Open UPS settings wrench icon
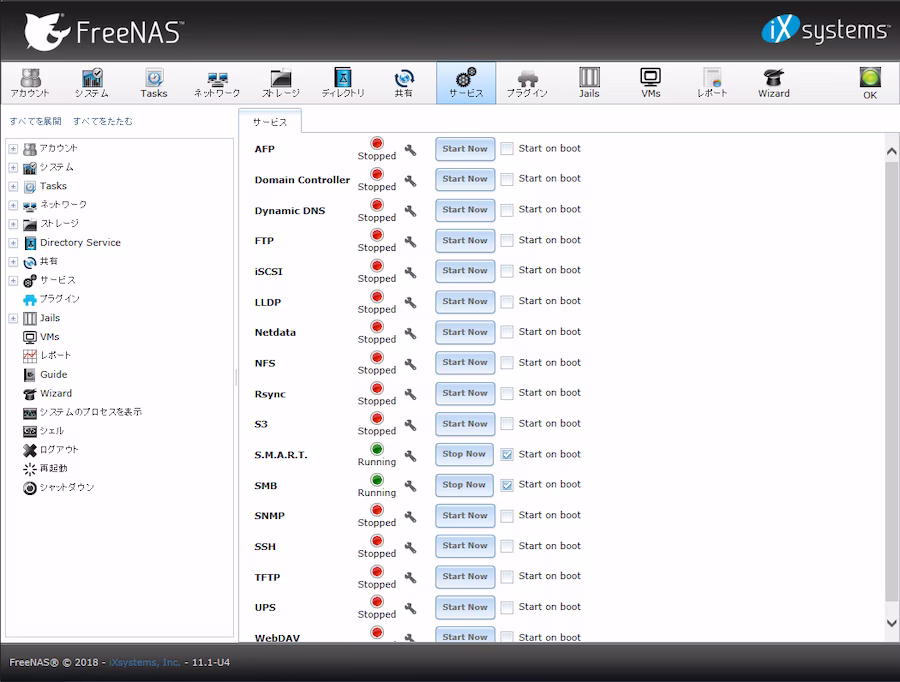This screenshot has height=682, width=900. (410, 609)
